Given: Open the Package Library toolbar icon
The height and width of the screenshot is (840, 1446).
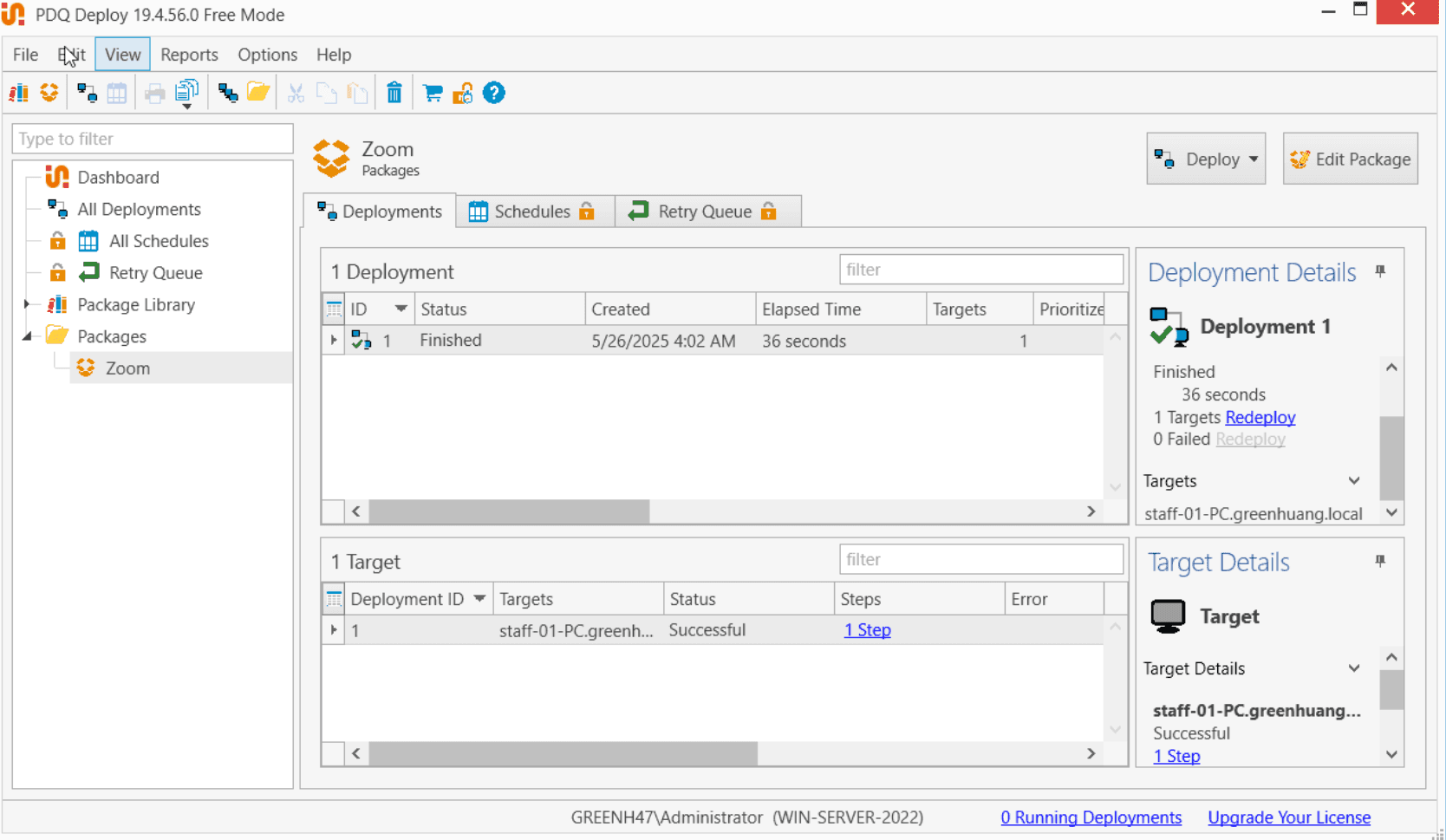Looking at the screenshot, I should pyautogui.click(x=18, y=93).
